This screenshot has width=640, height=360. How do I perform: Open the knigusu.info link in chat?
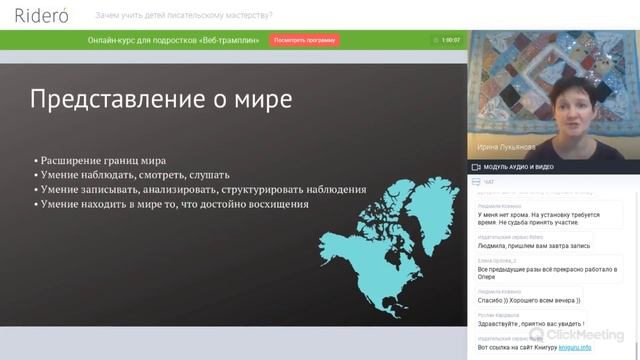tap(575, 347)
